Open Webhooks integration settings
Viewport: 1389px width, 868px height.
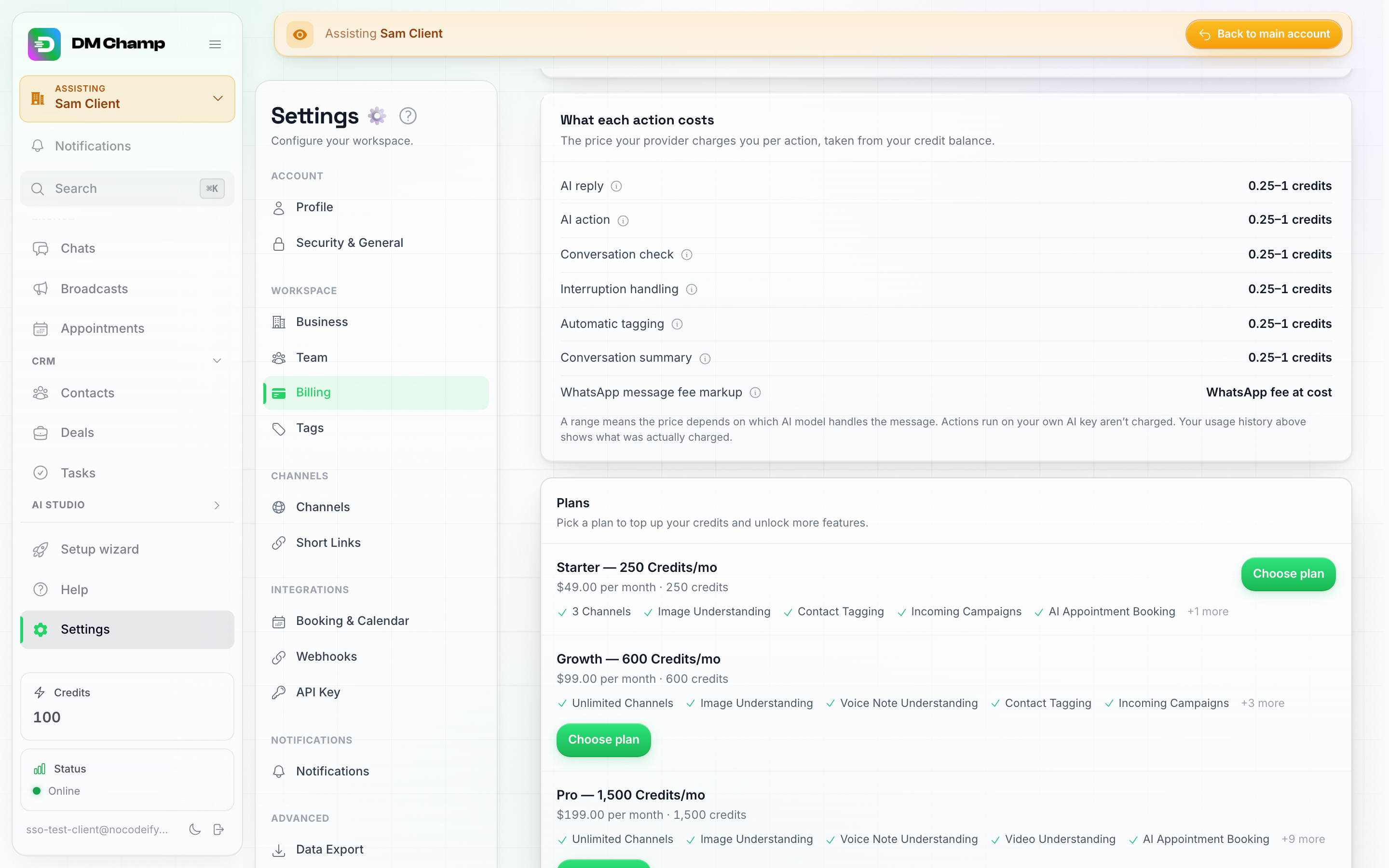(376, 657)
